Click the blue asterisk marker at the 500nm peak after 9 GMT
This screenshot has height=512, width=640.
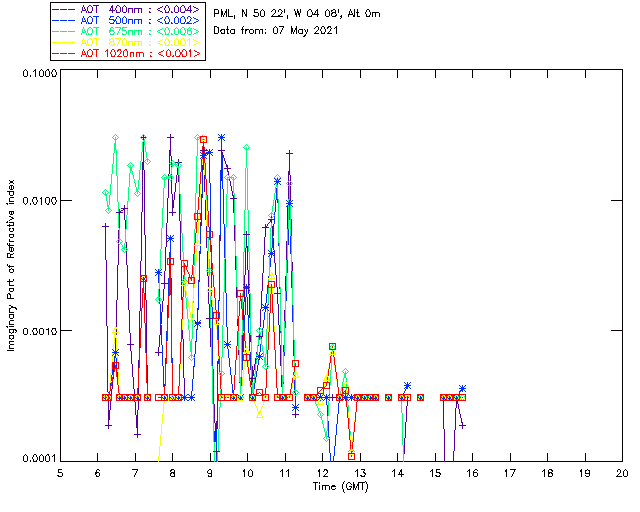pyautogui.click(x=222, y=138)
